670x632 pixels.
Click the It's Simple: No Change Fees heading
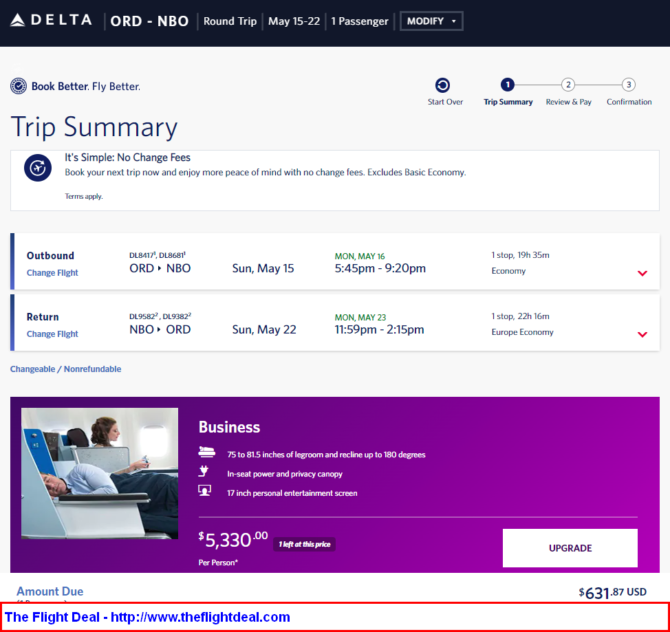[x=127, y=157]
